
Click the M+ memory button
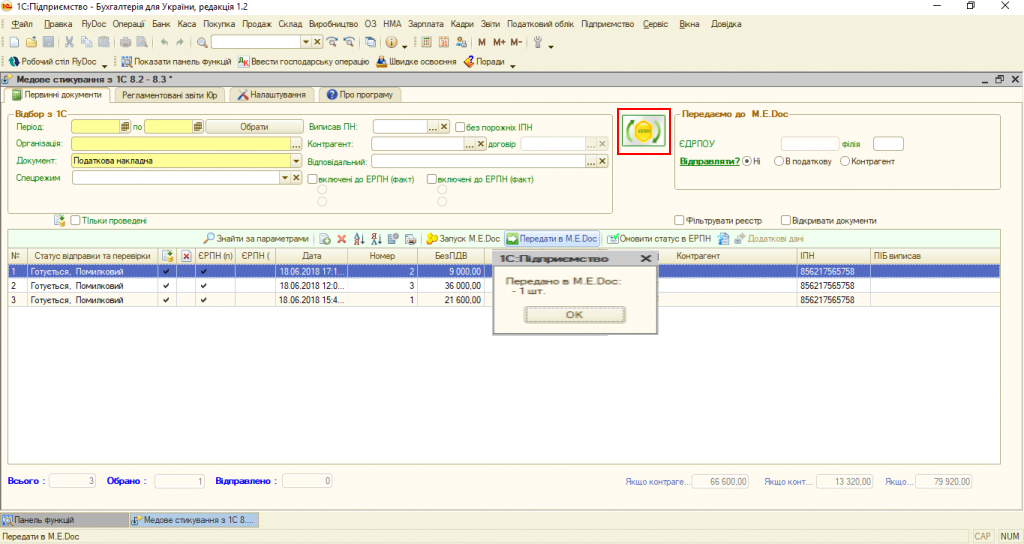tap(500, 42)
